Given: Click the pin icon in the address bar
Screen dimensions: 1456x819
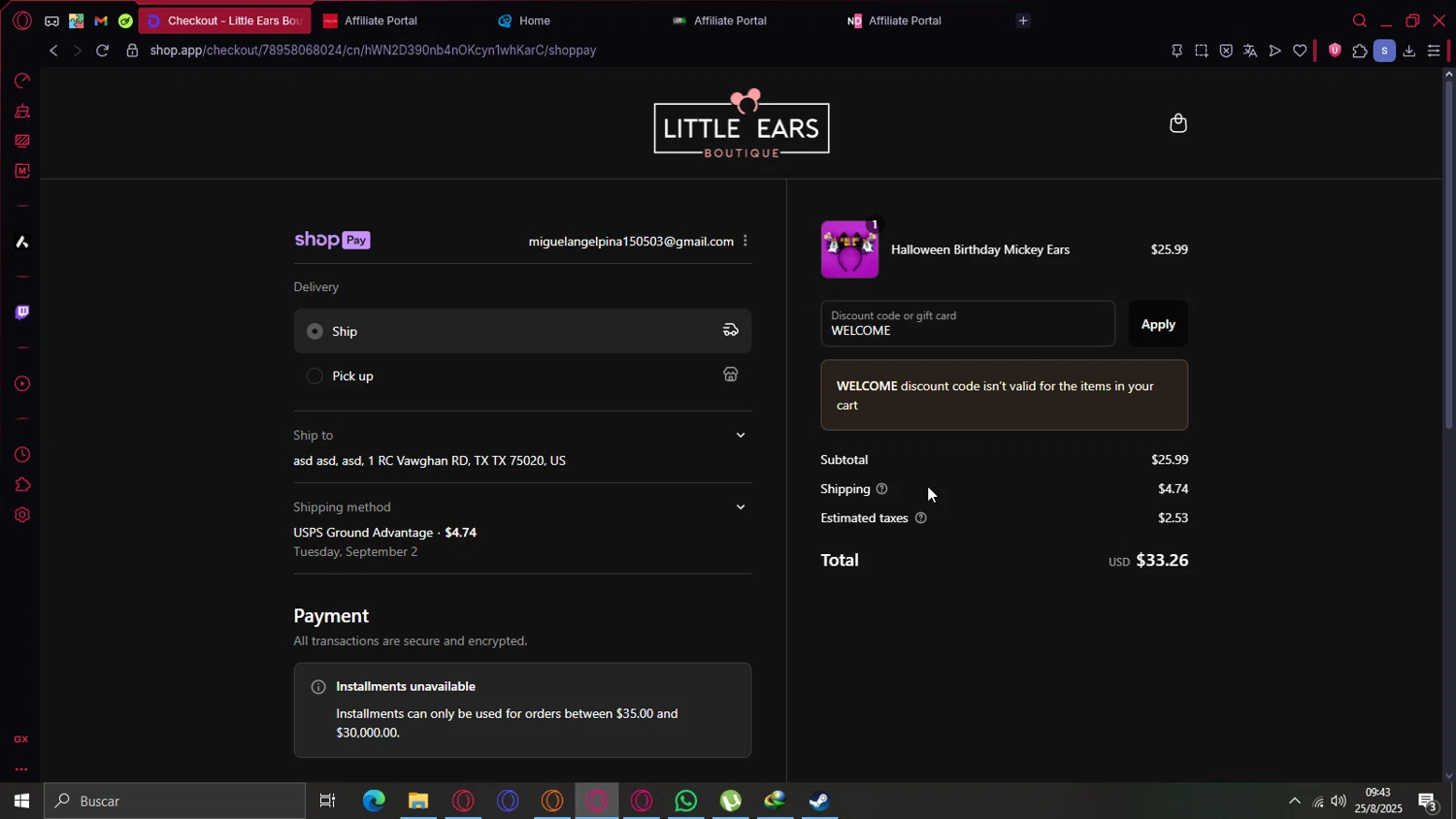Looking at the screenshot, I should [x=1176, y=50].
